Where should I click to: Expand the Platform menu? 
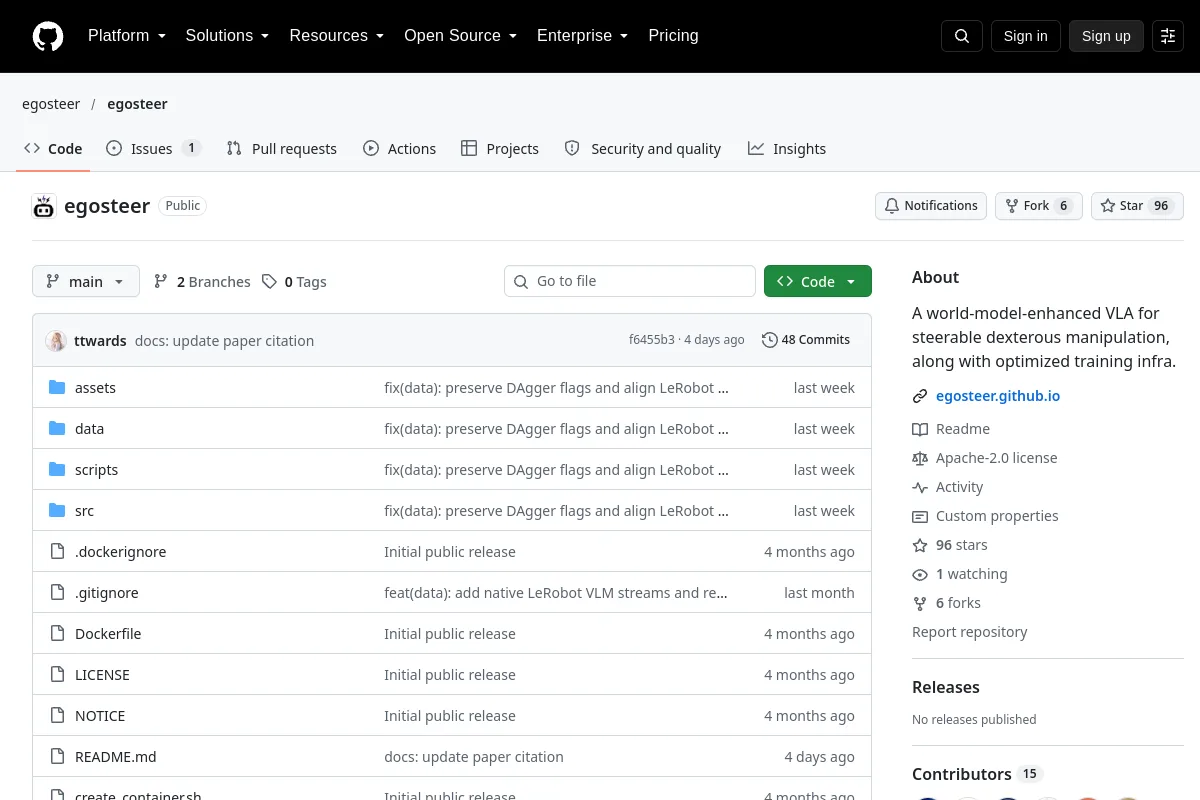pos(127,36)
